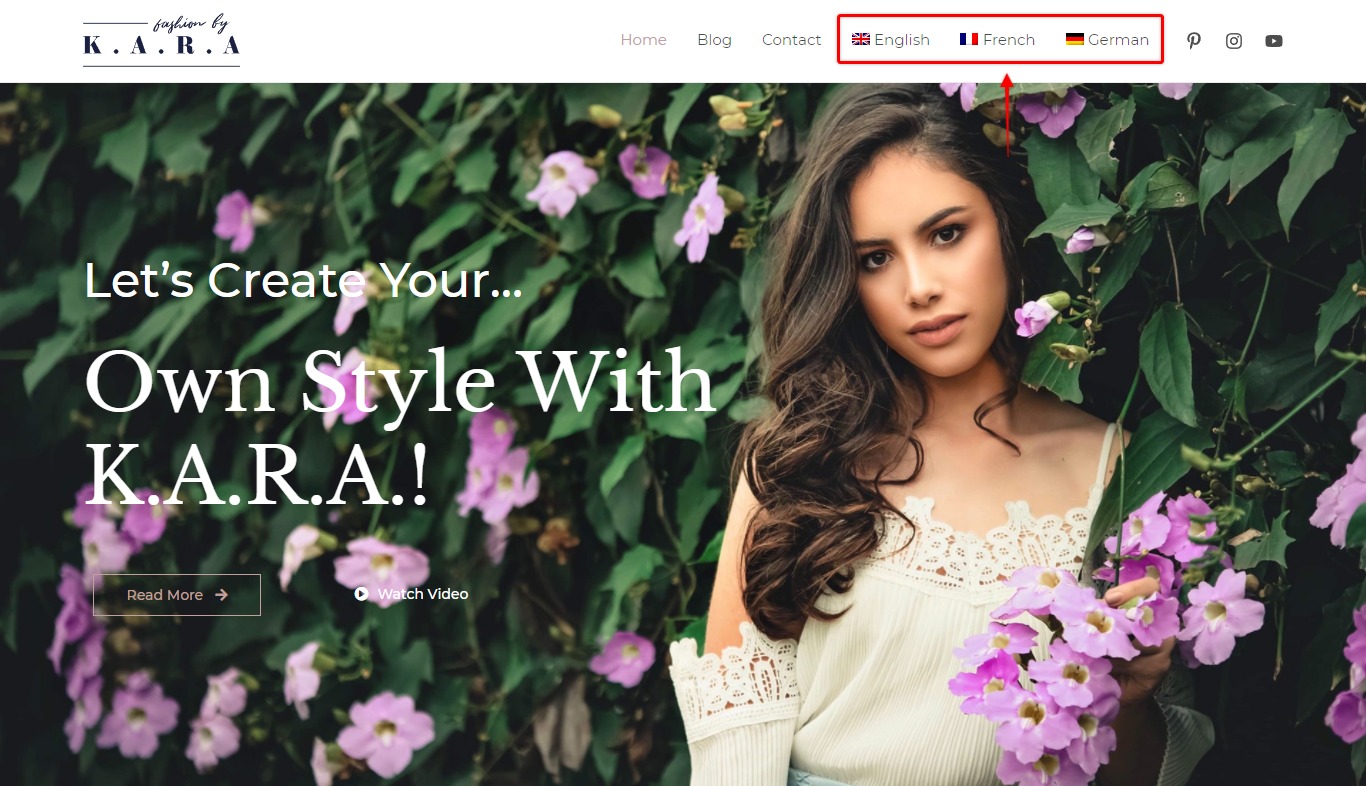1366x786 pixels.
Task: Click the Watch Video link
Action: click(x=411, y=594)
